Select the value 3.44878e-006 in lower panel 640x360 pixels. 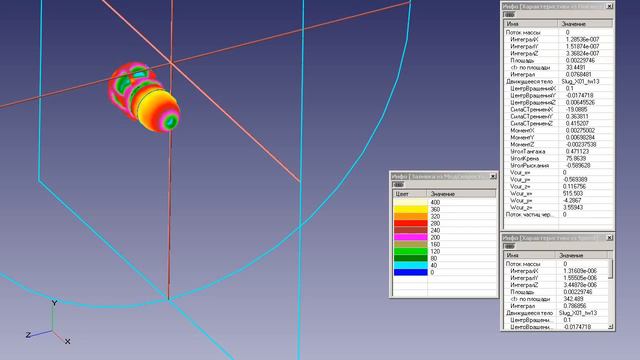tap(580, 285)
